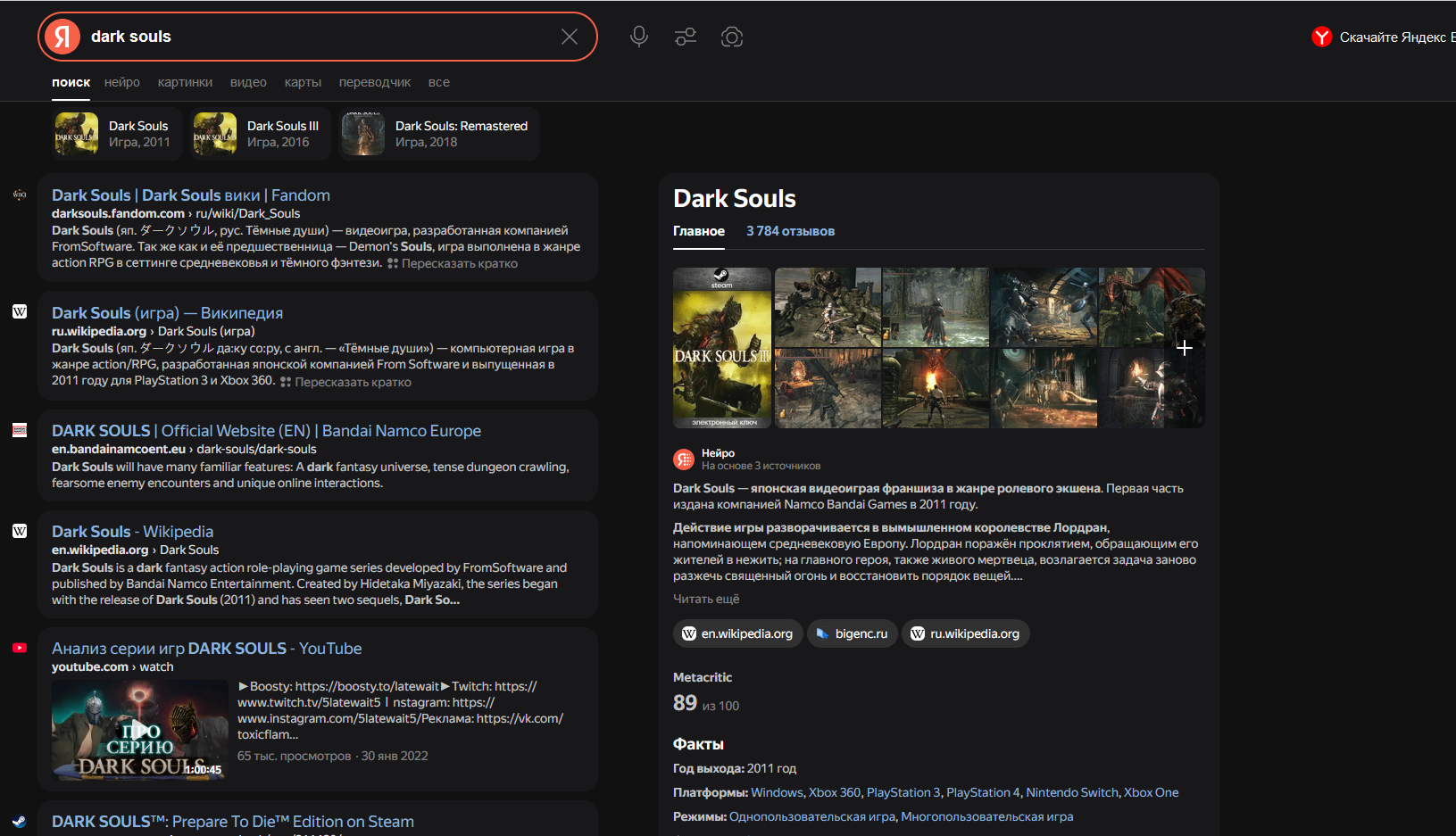
Task: Click the PlayStation 4 platform link
Action: pos(983,792)
